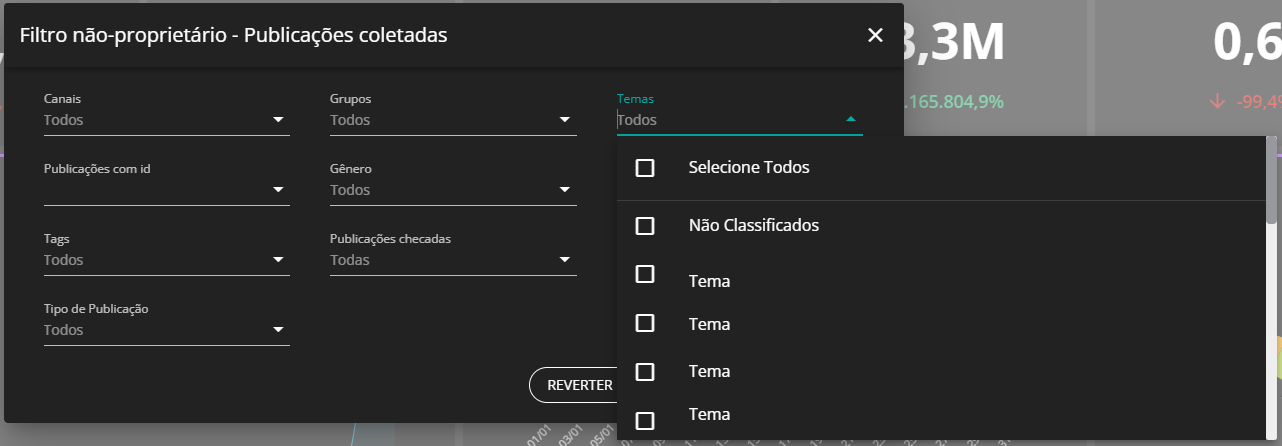
Task: Choose the Selecione Todos list option
Action: click(x=749, y=168)
